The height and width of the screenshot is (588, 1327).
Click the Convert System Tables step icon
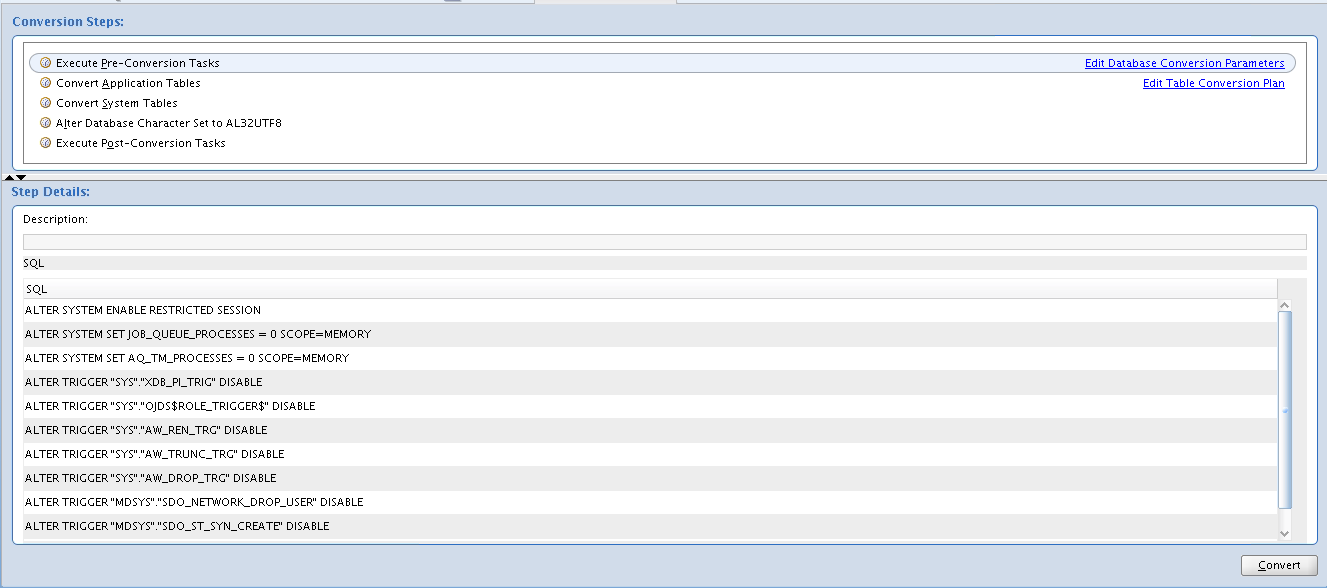(46, 103)
